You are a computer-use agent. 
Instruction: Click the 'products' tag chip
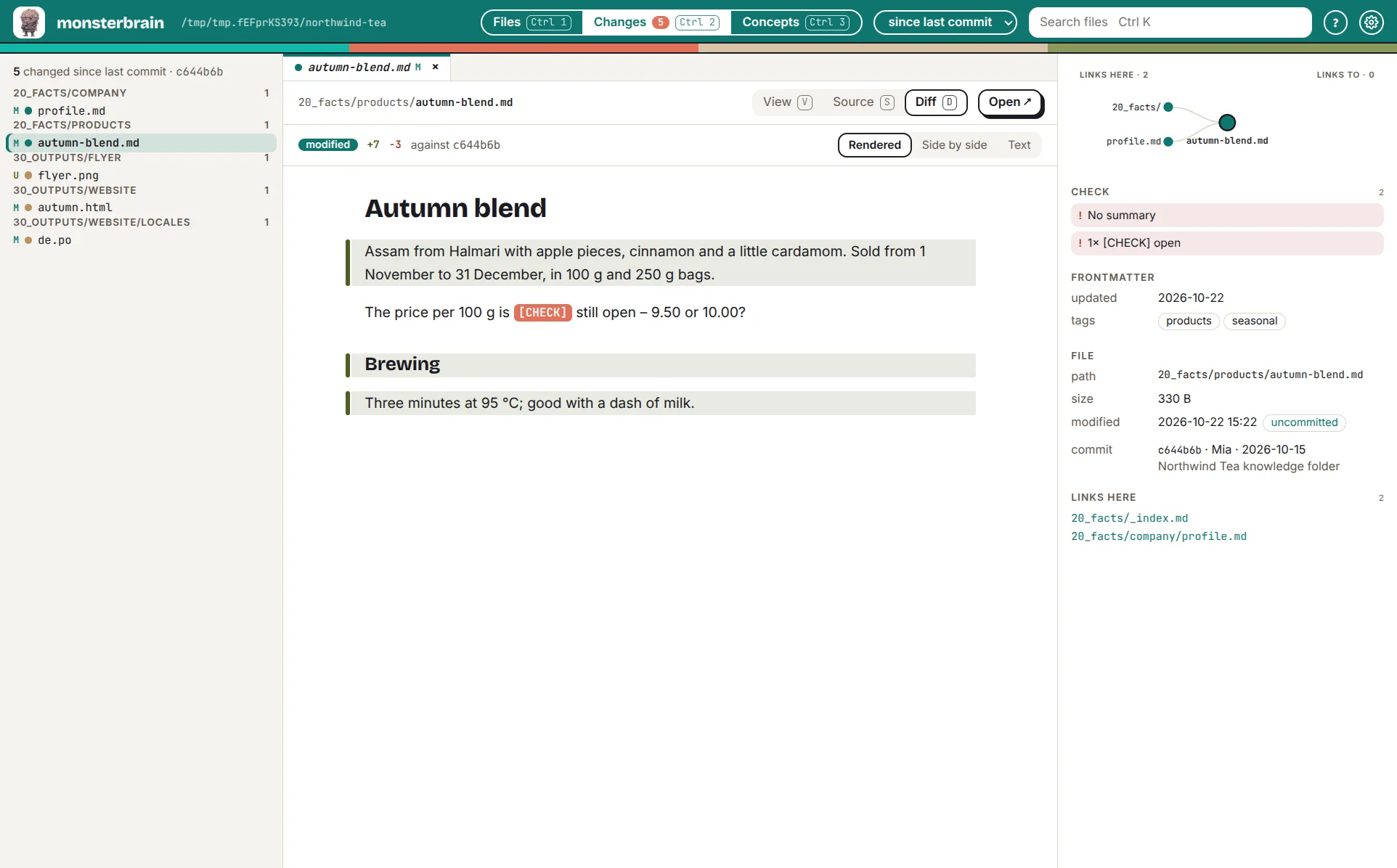1189,321
